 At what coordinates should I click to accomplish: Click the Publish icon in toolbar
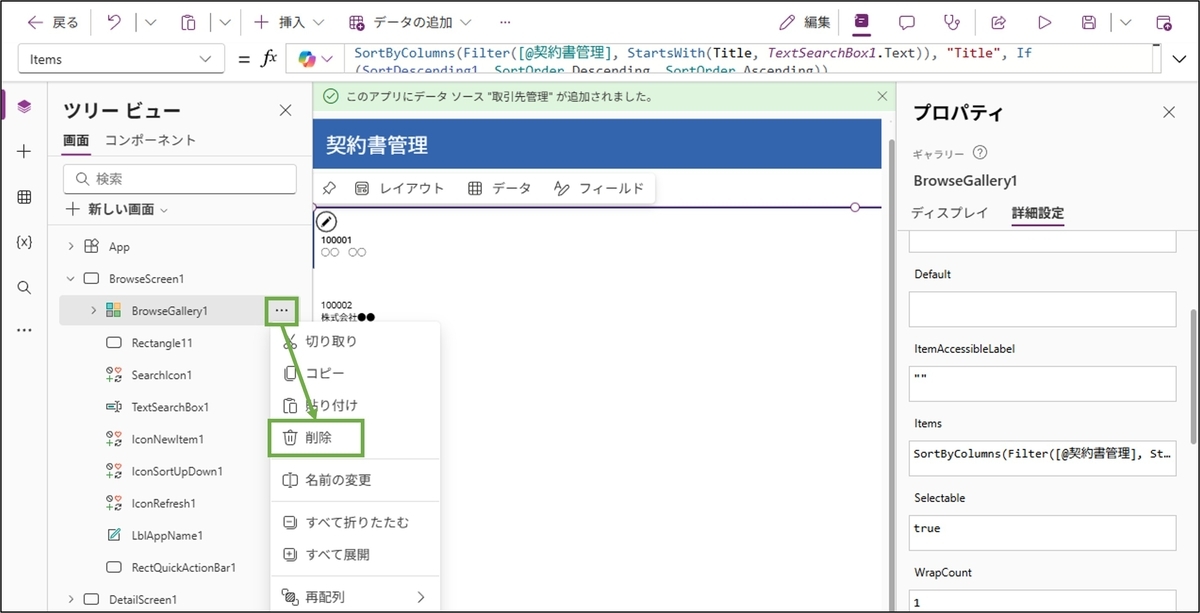click(x=1163, y=22)
